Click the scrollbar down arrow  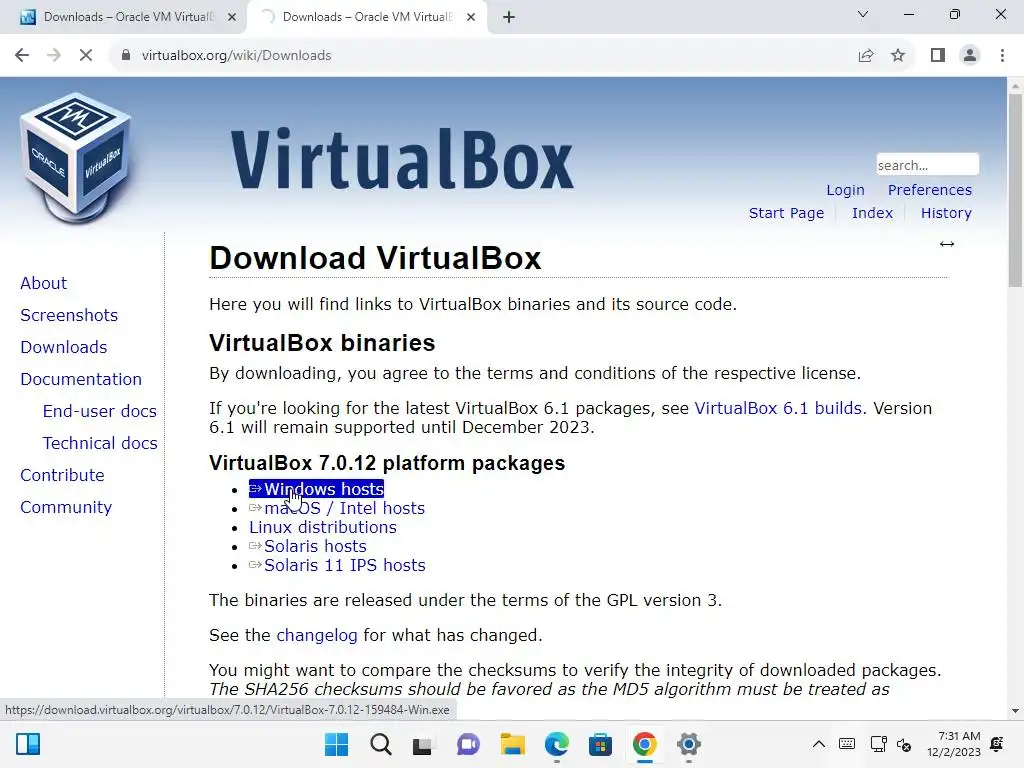pyautogui.click(x=1015, y=711)
